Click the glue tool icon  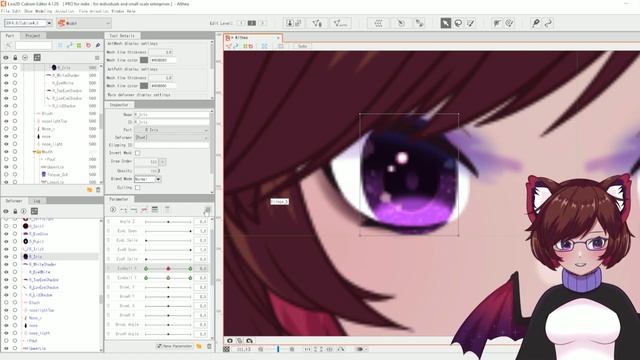tap(419, 23)
